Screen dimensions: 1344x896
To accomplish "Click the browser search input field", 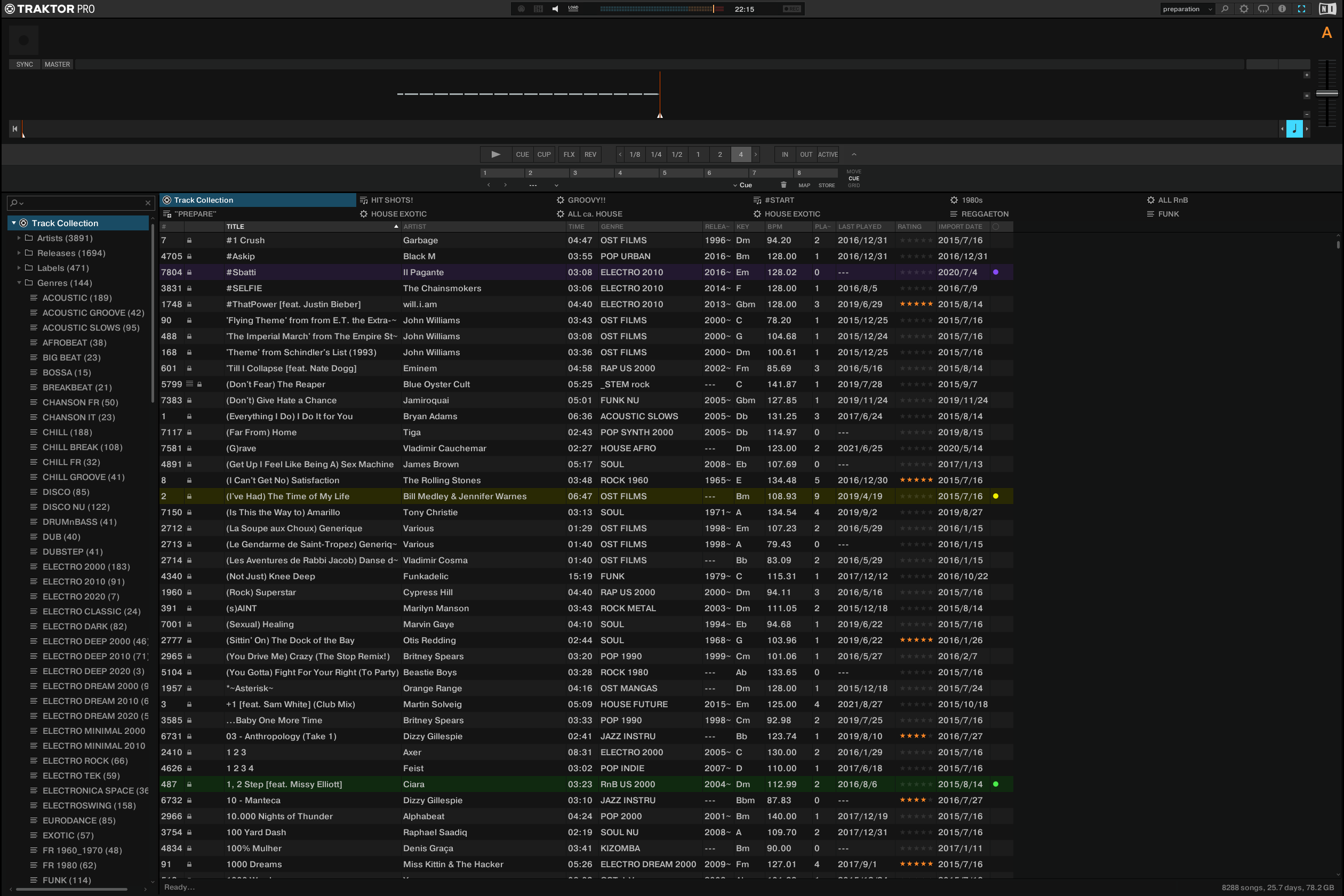I will tap(80, 203).
